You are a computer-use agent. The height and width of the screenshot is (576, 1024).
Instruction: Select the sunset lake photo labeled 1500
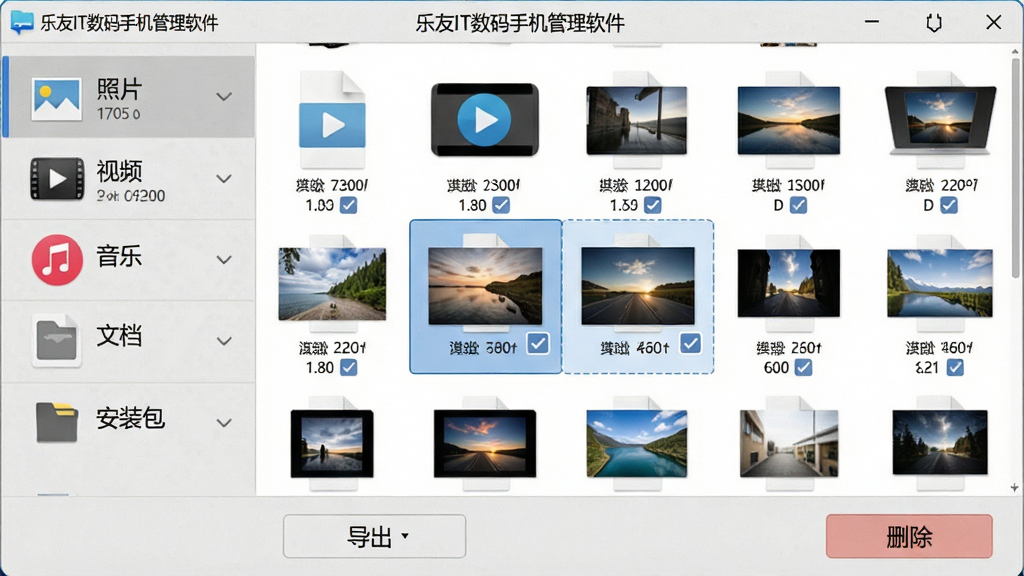click(x=789, y=120)
